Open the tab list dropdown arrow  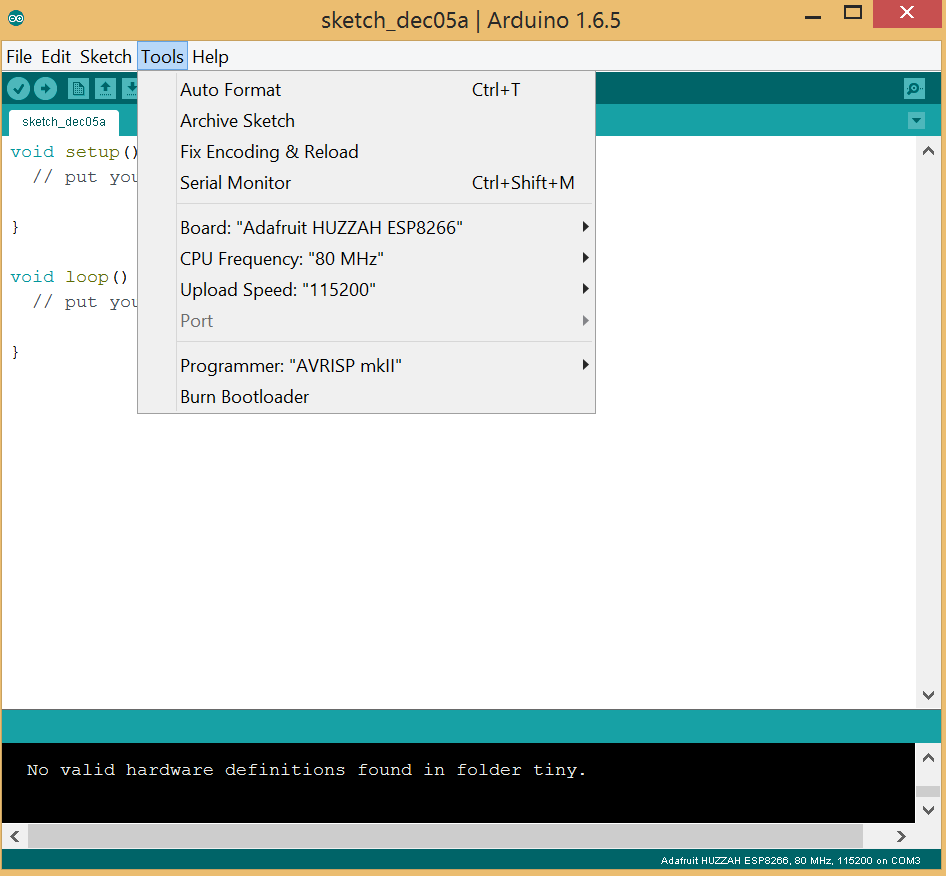coord(916,120)
